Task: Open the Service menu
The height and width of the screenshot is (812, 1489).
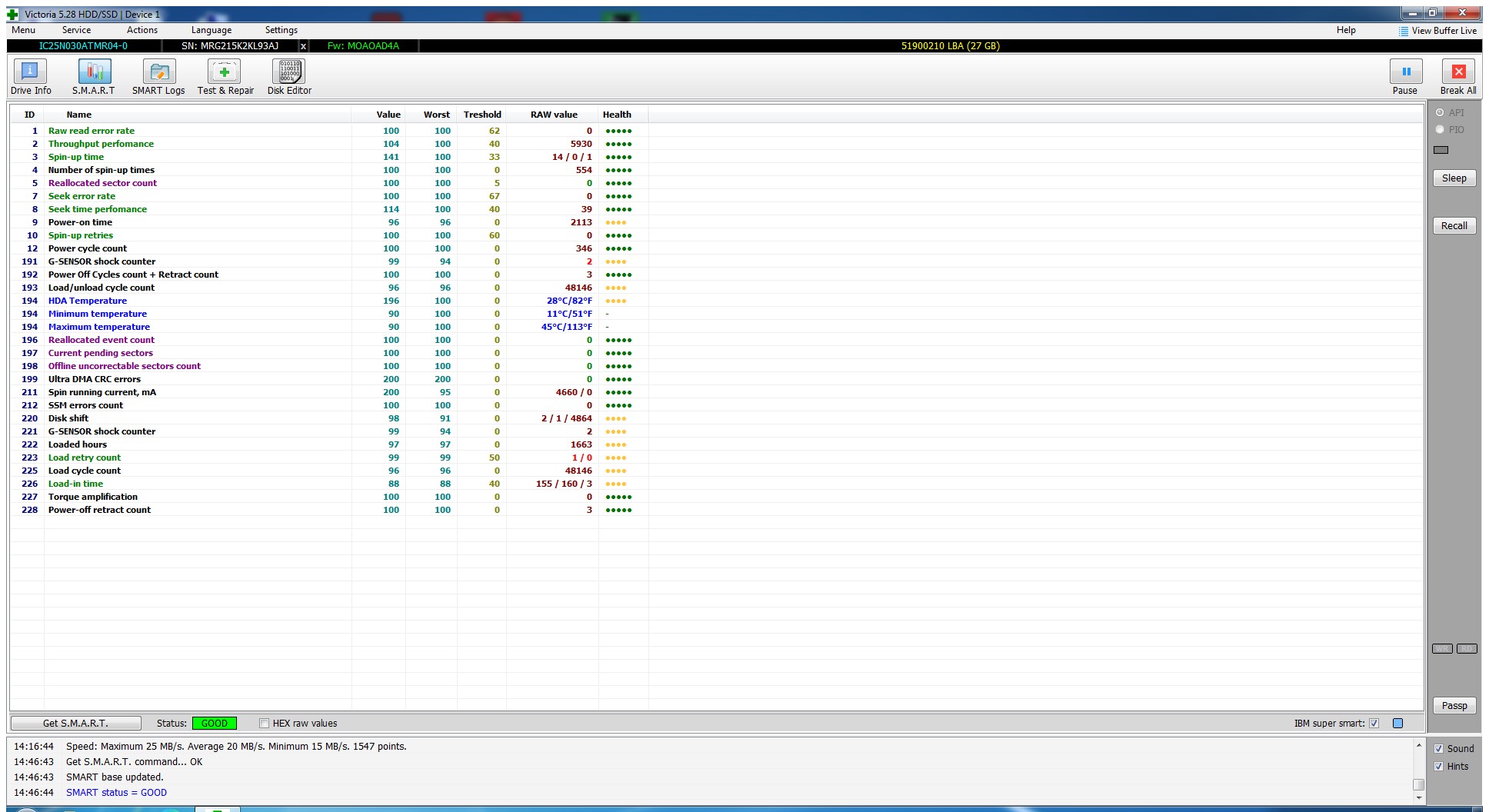Action: [x=76, y=30]
